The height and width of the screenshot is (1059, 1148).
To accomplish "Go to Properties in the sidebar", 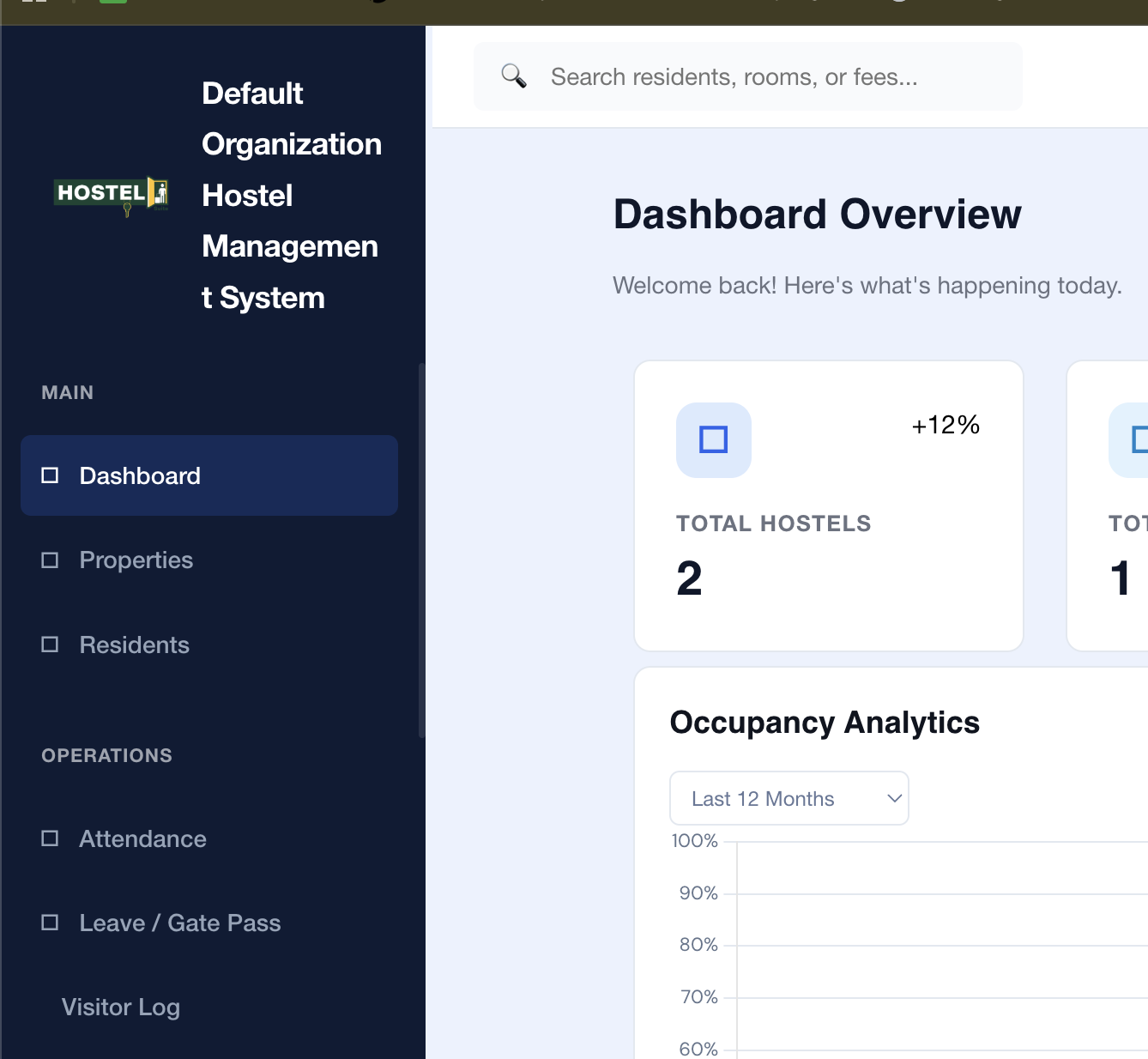I will pos(209,560).
